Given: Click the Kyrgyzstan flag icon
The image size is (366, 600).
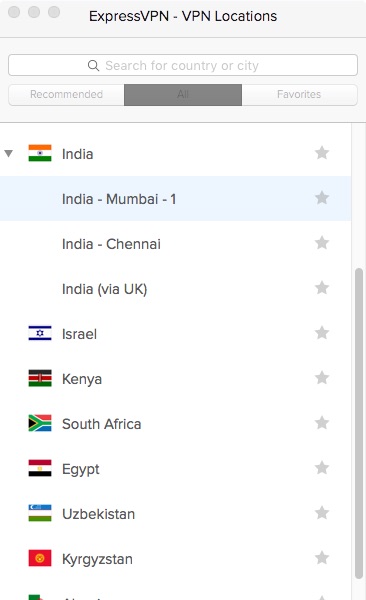Looking at the screenshot, I should 40,558.
